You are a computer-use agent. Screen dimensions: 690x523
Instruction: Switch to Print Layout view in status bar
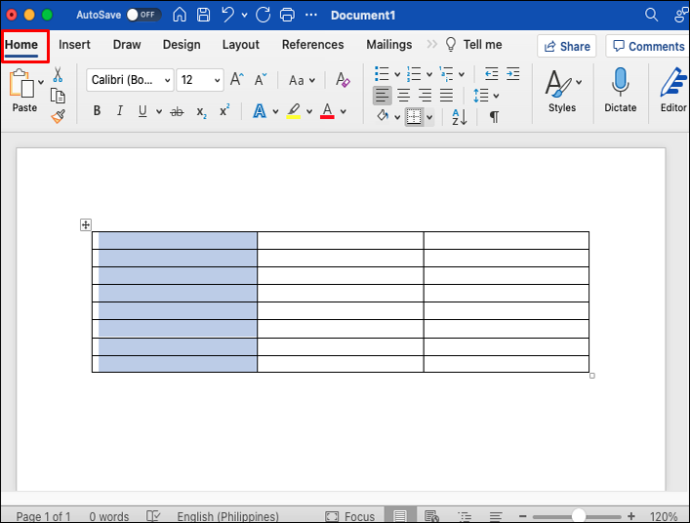coord(400,516)
